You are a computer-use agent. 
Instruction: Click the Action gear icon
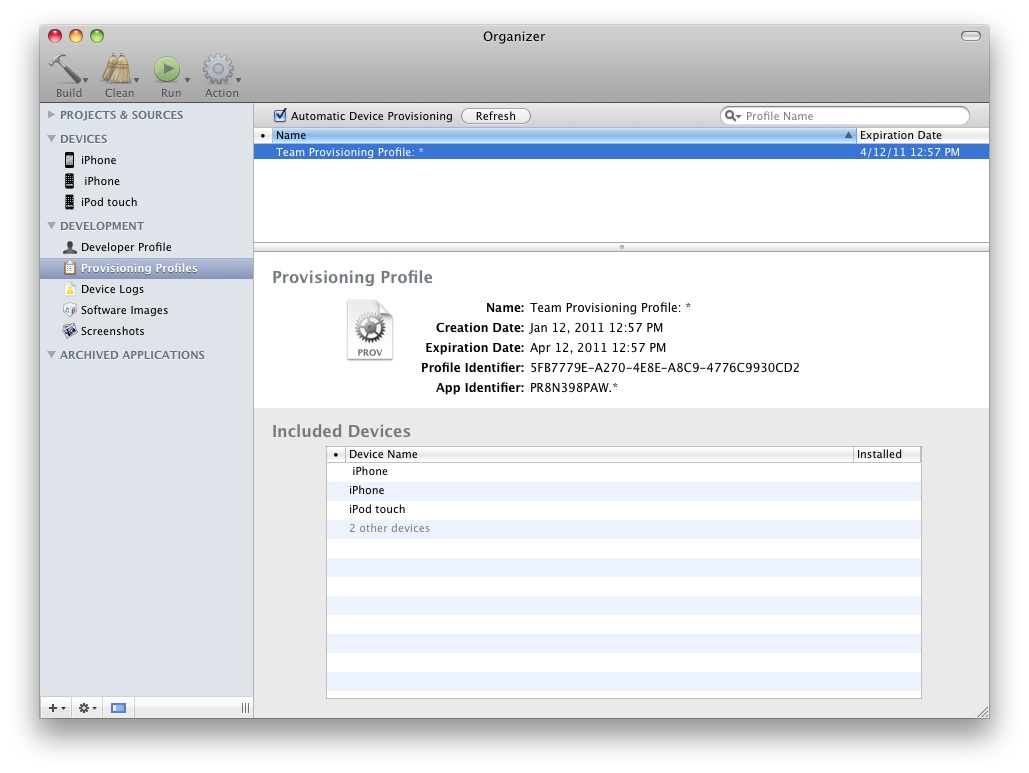(x=218, y=69)
